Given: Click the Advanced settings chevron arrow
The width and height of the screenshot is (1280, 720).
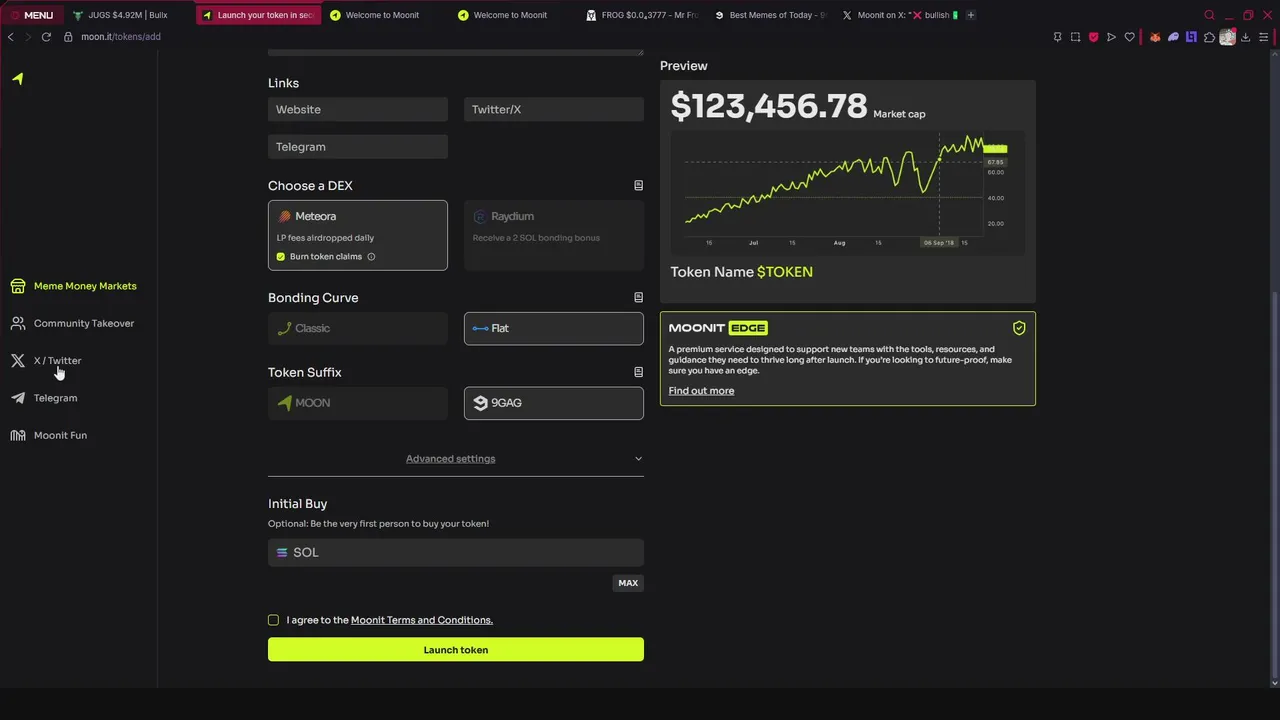Looking at the screenshot, I should [638, 459].
